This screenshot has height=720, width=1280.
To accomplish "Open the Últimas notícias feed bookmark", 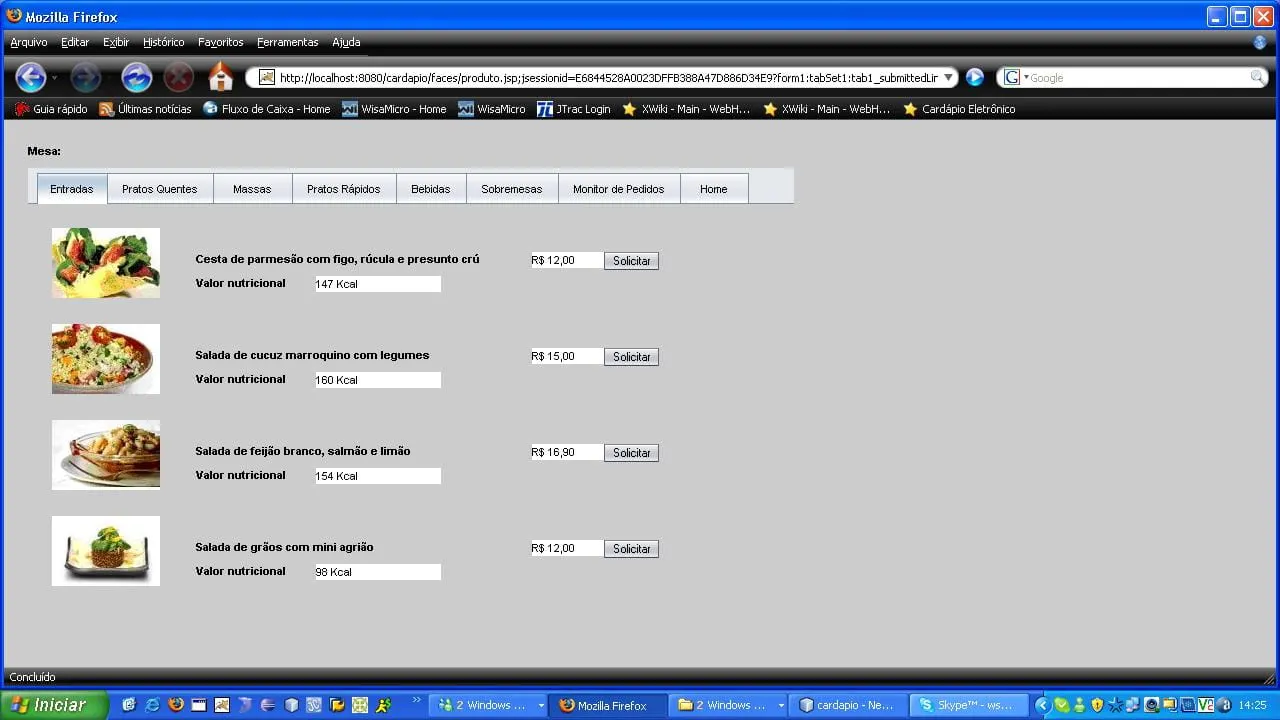I will (145, 109).
